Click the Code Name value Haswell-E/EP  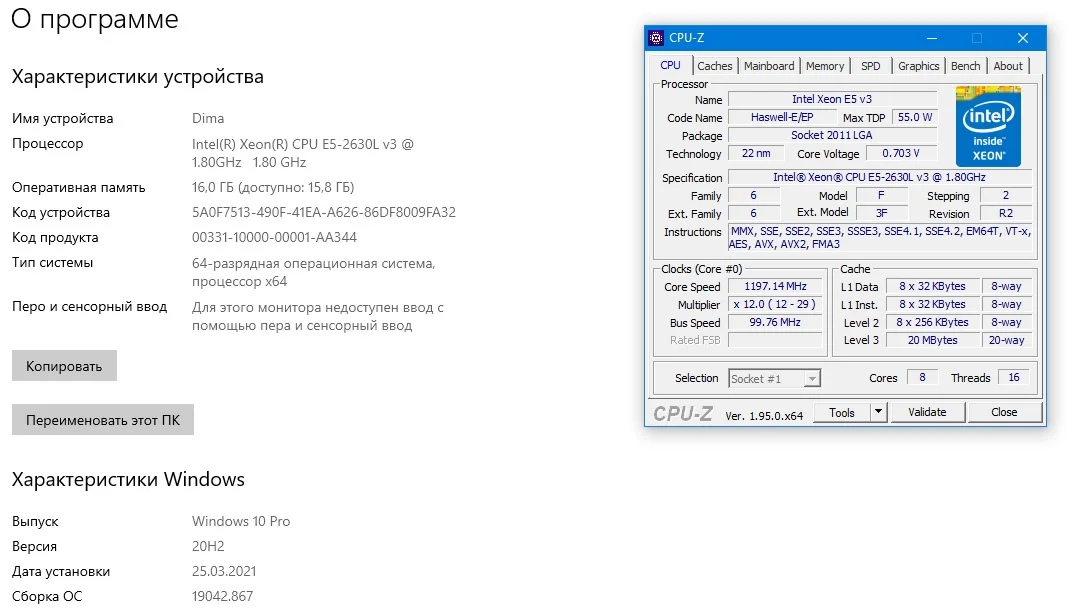click(782, 117)
